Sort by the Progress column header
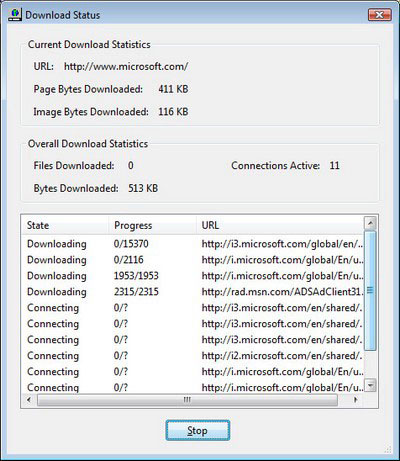 (x=153, y=225)
